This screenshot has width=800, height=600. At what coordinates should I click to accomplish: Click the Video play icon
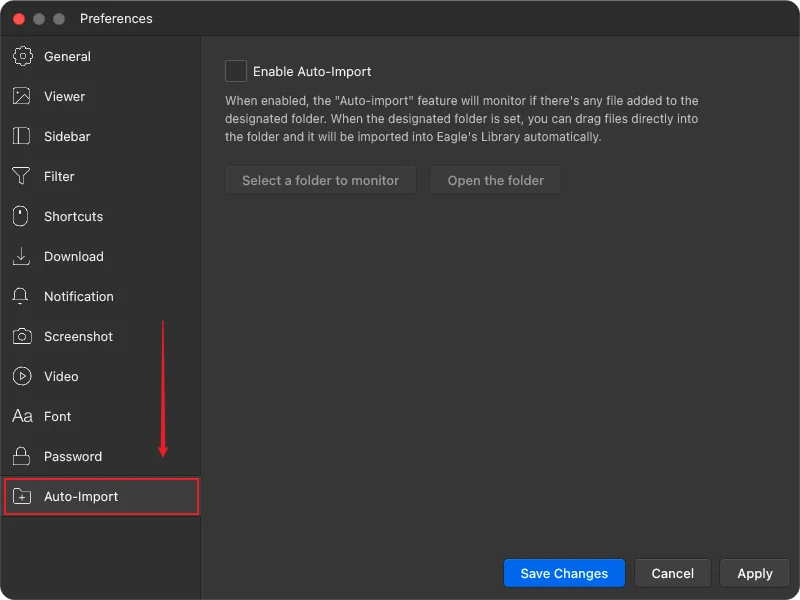[x=22, y=376]
